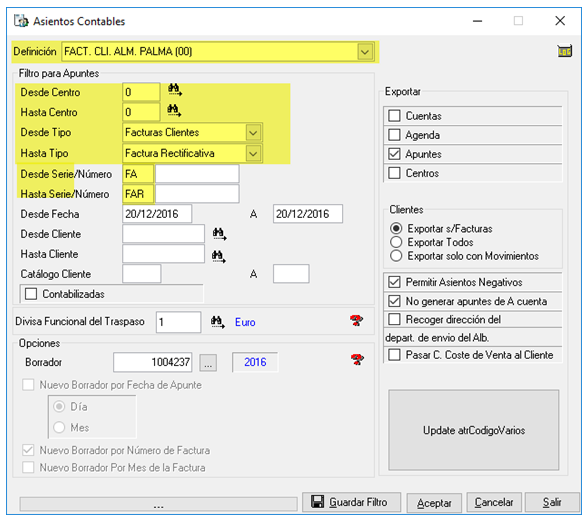Click the Divisa Funcional lookup binoculars icon
Viewport: 588px width, 519px height.
coord(218,322)
